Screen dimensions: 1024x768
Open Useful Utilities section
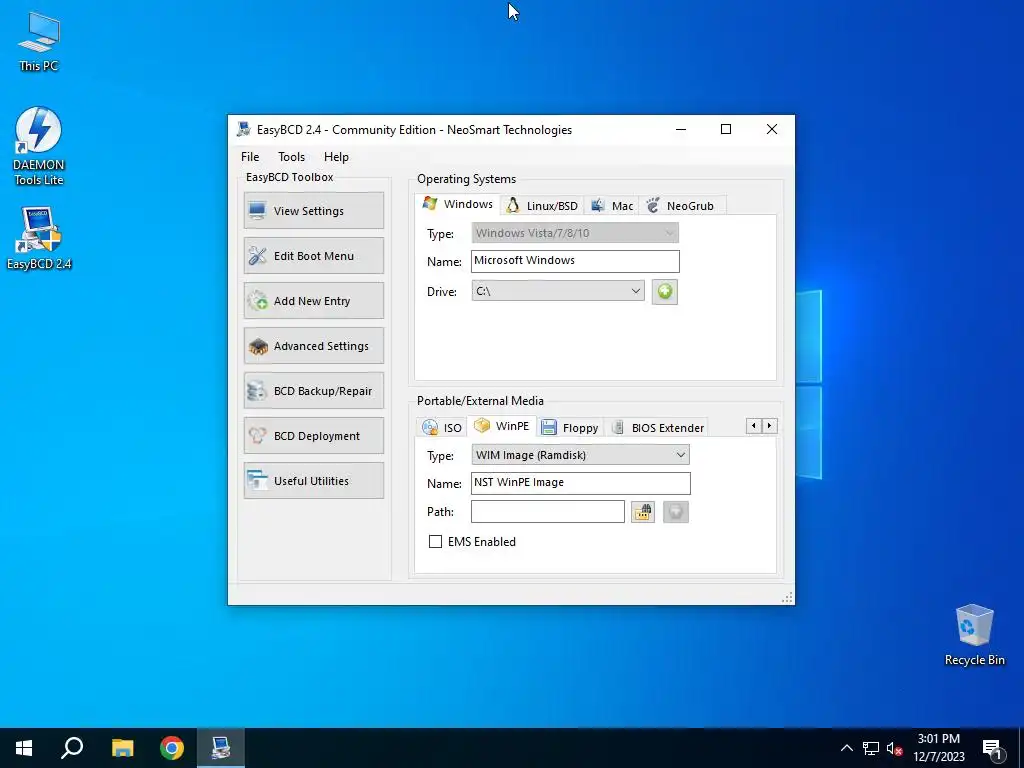click(x=313, y=481)
